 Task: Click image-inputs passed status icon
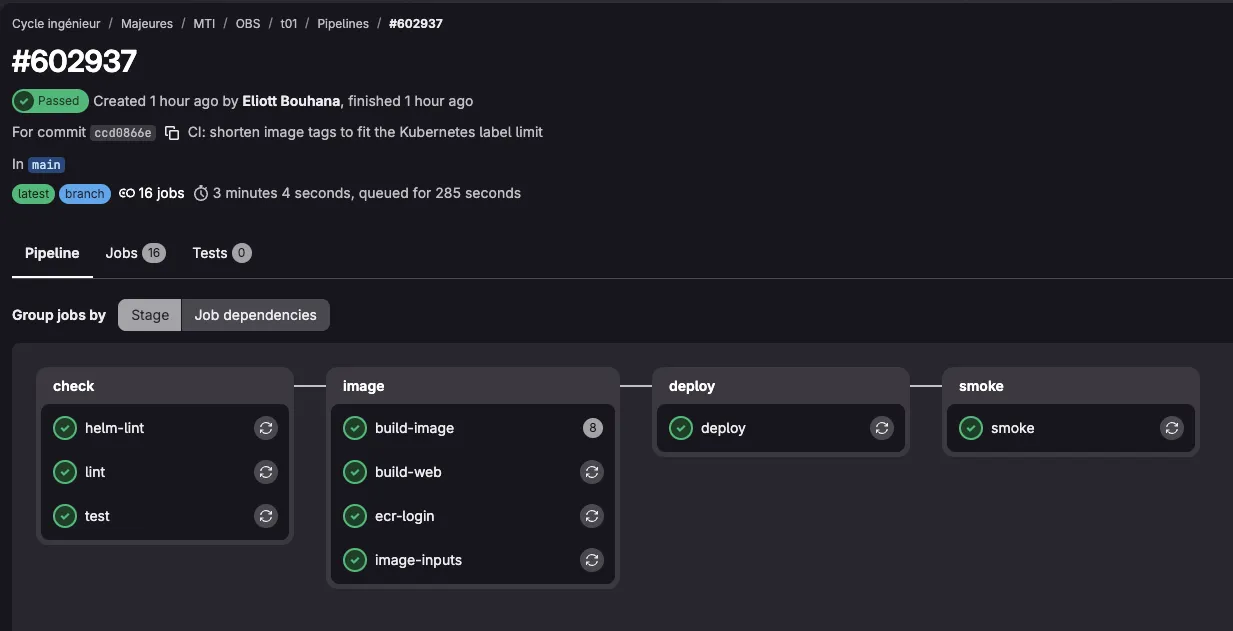[x=355, y=560]
